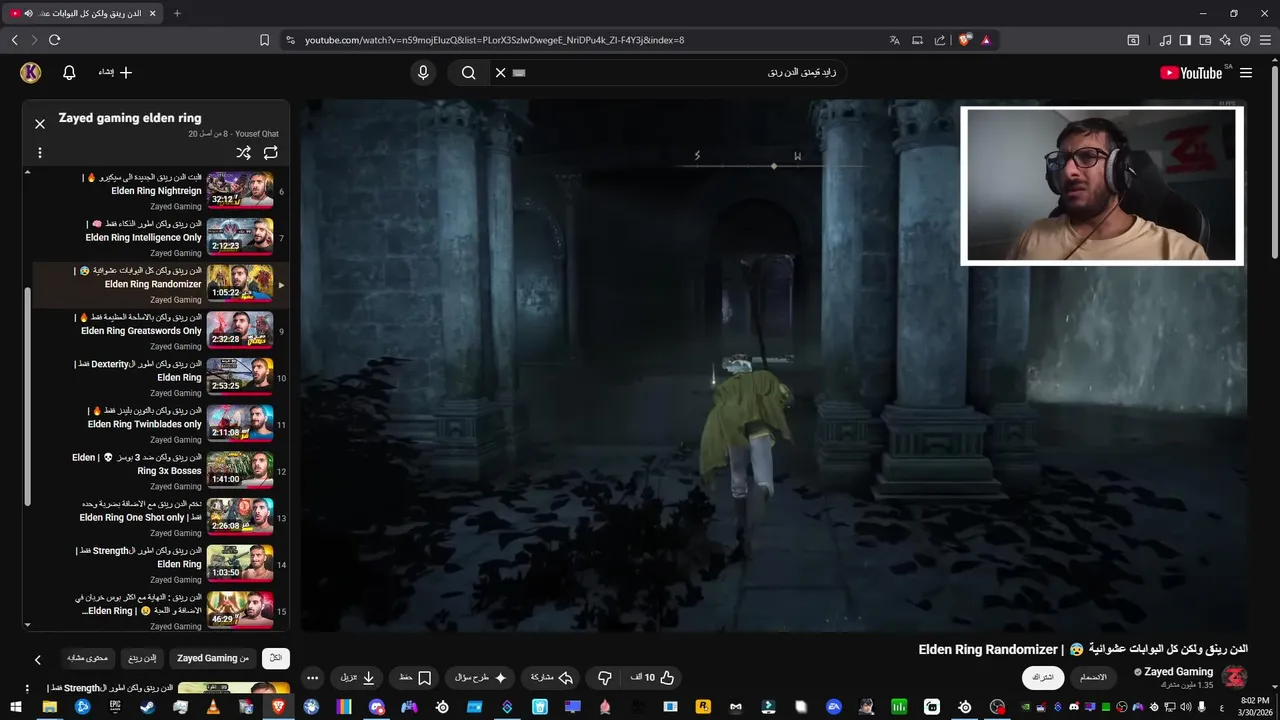Open Windows Start menu
This screenshot has width=1280, height=720.
pos(16,707)
